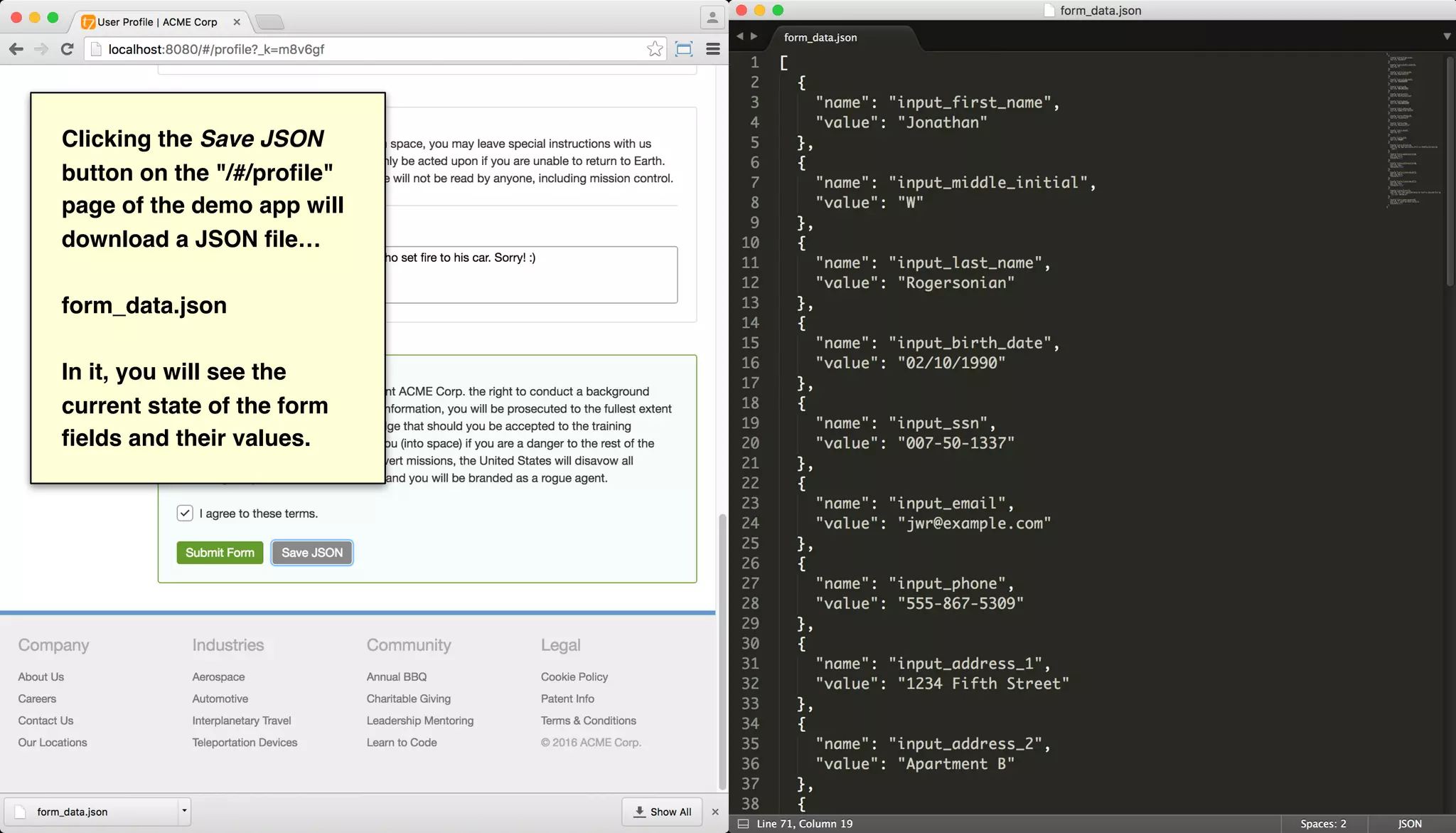Click the form_data.json title bar file icon
This screenshot has width=1456, height=833.
pyautogui.click(x=1049, y=10)
